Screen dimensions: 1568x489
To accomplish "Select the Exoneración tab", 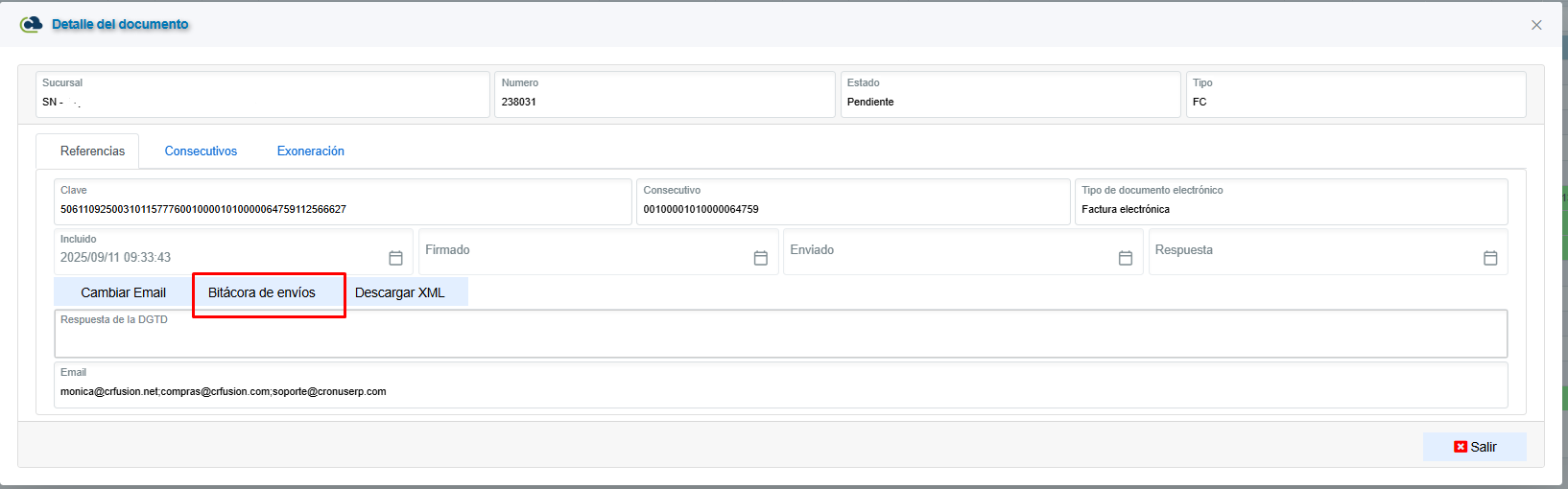I will point(310,151).
